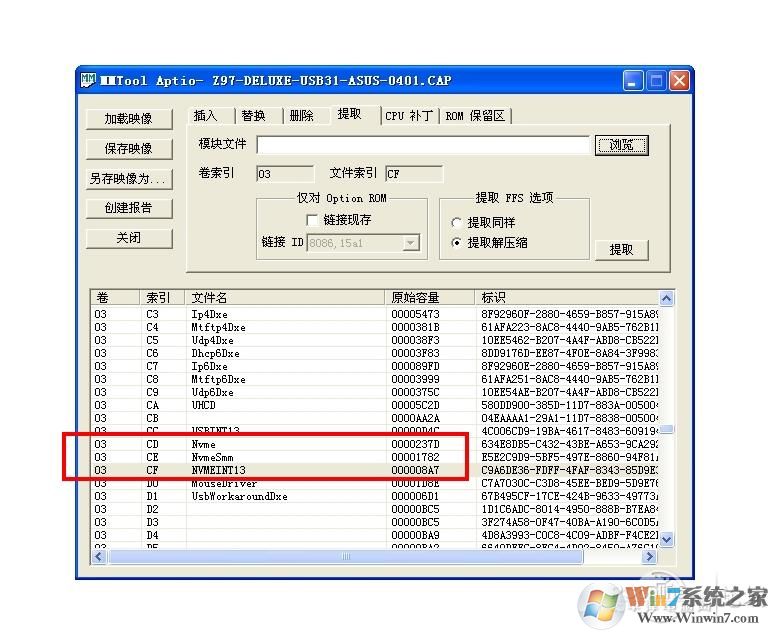Click size value 00000BA9

[x=415, y=535]
